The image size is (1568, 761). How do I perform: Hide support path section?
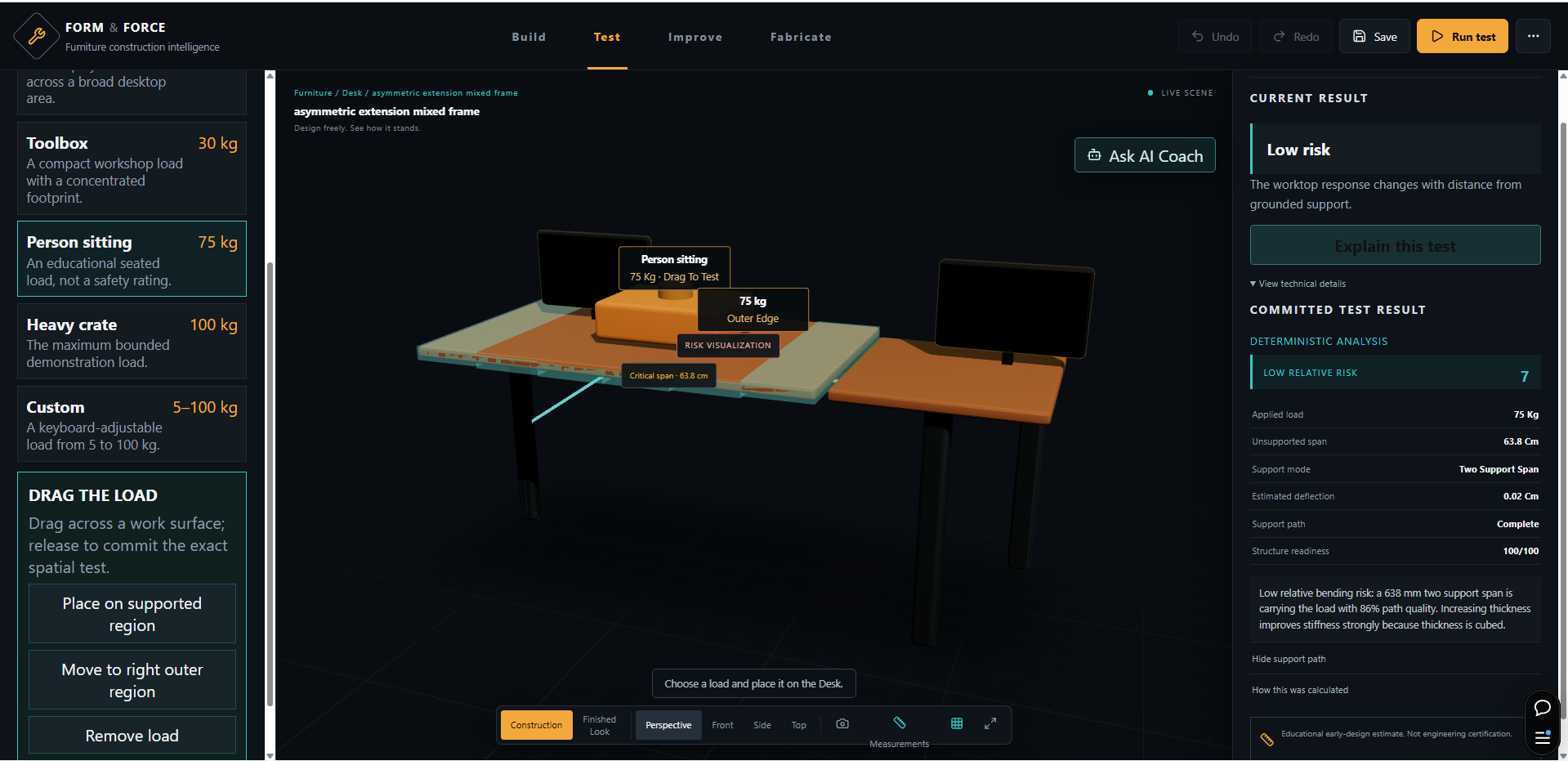click(x=1289, y=659)
